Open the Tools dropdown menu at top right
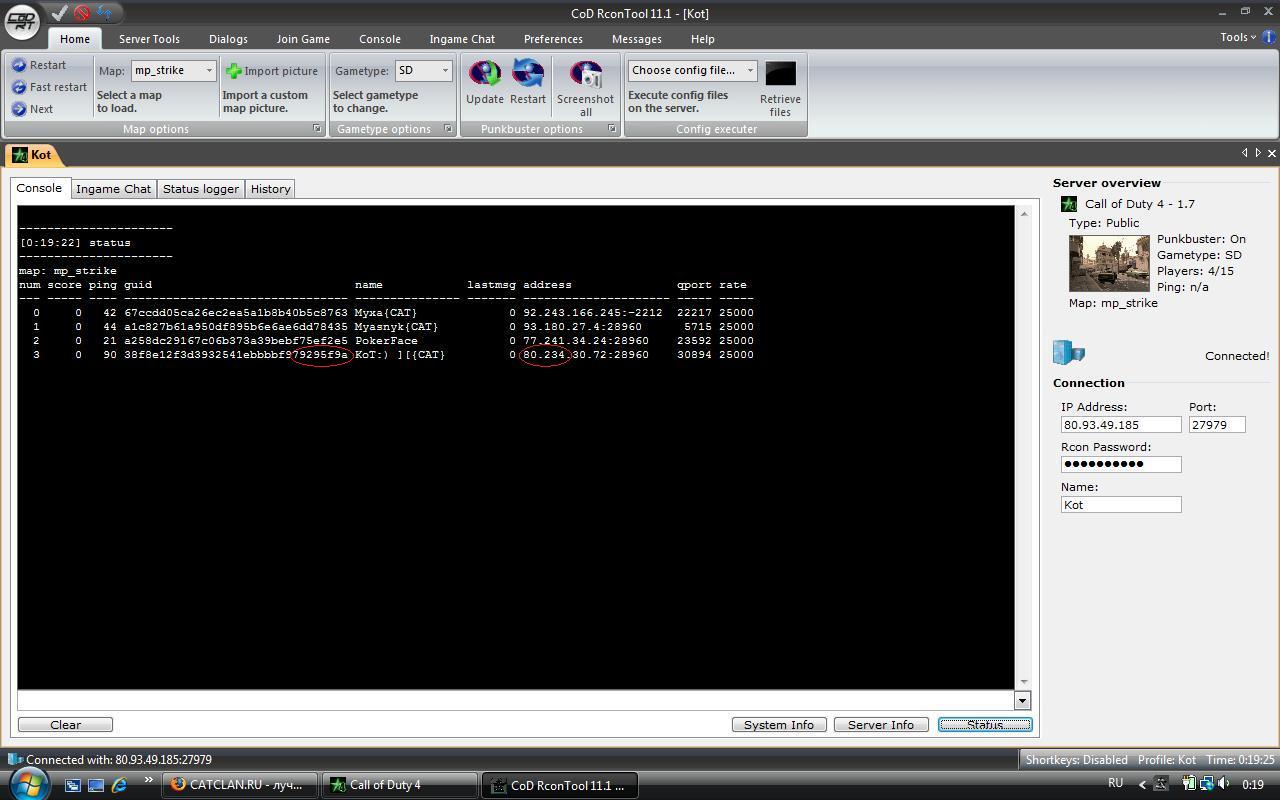The image size is (1280, 800). 1238,37
